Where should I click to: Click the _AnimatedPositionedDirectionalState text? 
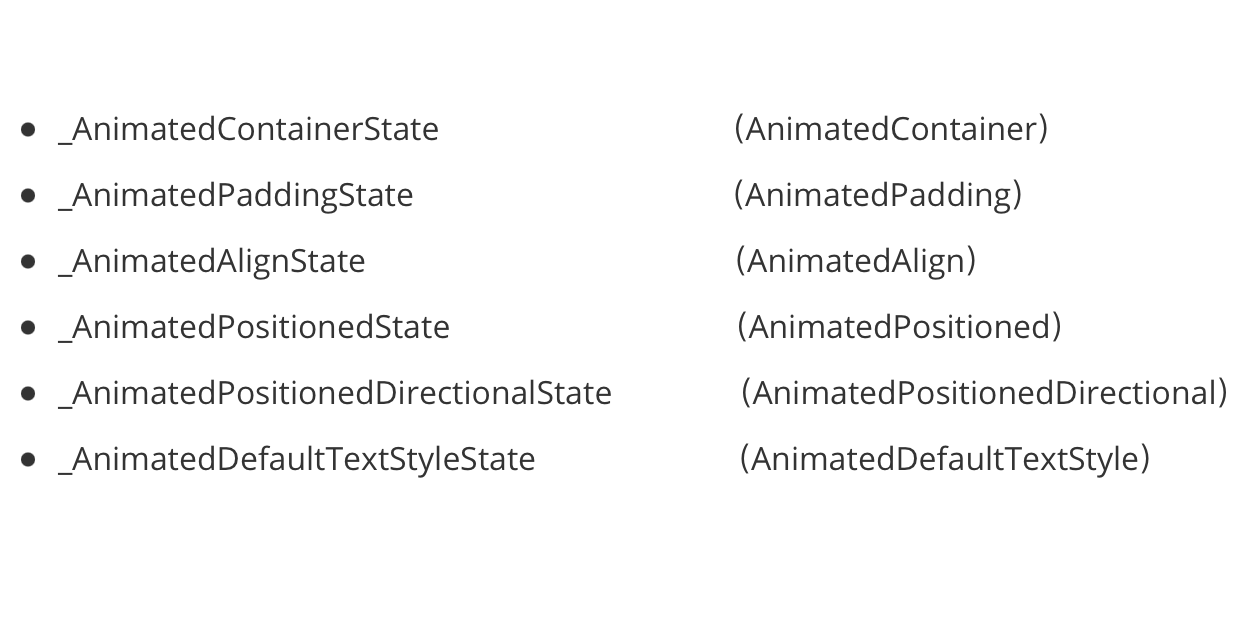click(335, 394)
